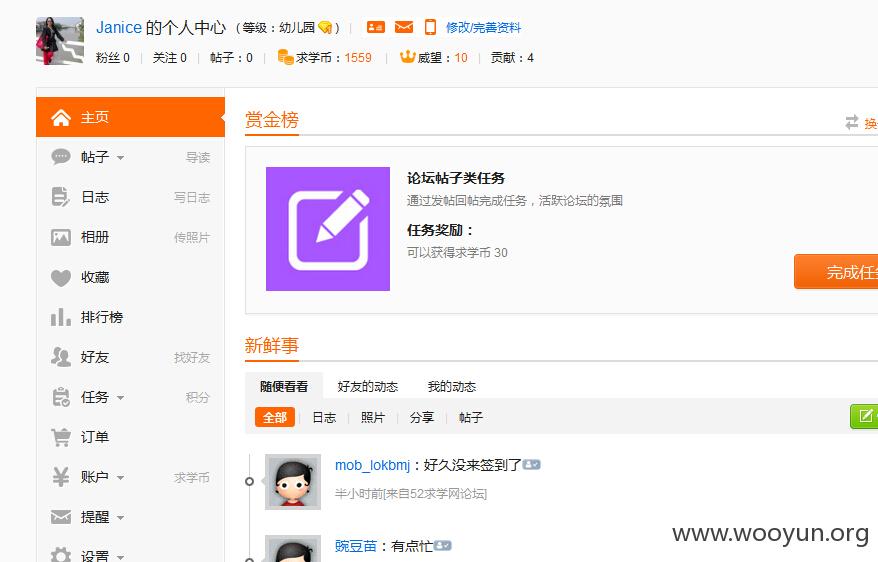Click the green compose pencil button
Screen dimensions: 878x562
864,416
